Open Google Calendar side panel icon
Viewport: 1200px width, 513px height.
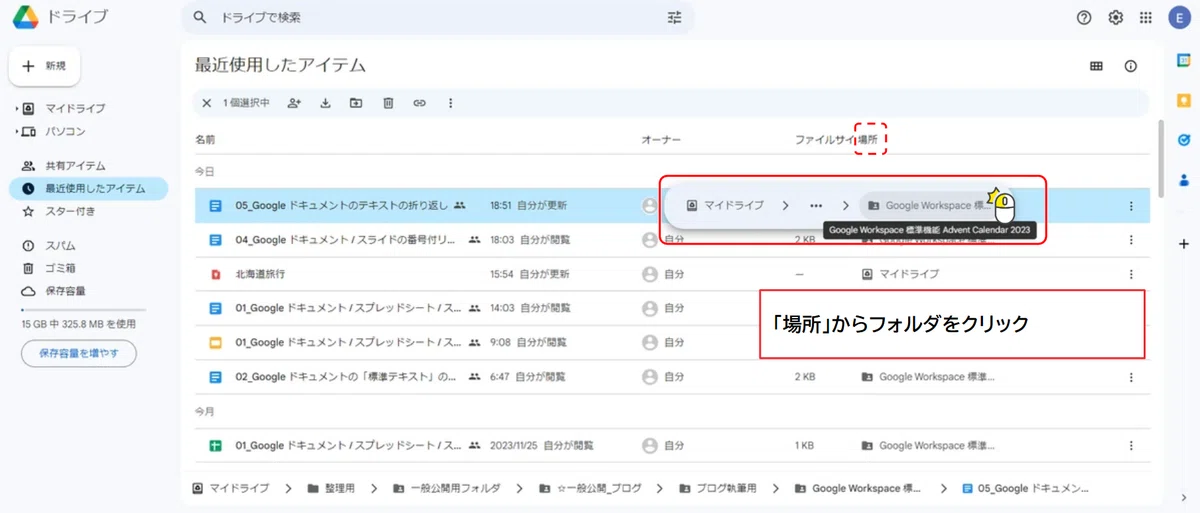click(x=1184, y=62)
